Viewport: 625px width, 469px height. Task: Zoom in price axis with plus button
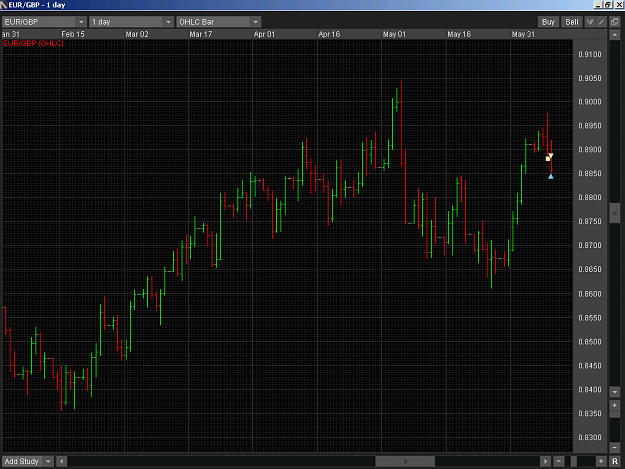click(x=615, y=405)
